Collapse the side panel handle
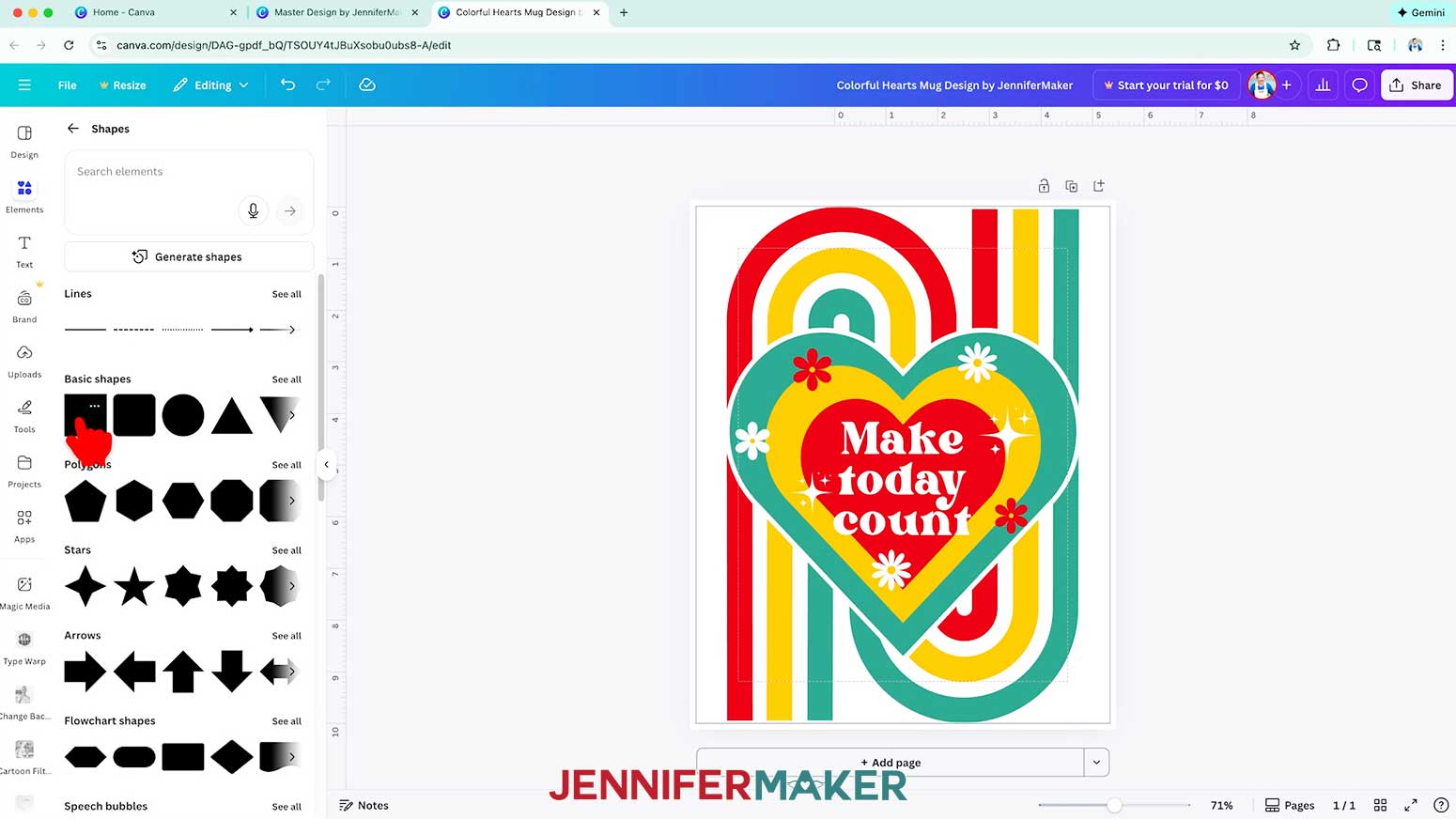Screen dimensions: 1456x819 [x=326, y=464]
